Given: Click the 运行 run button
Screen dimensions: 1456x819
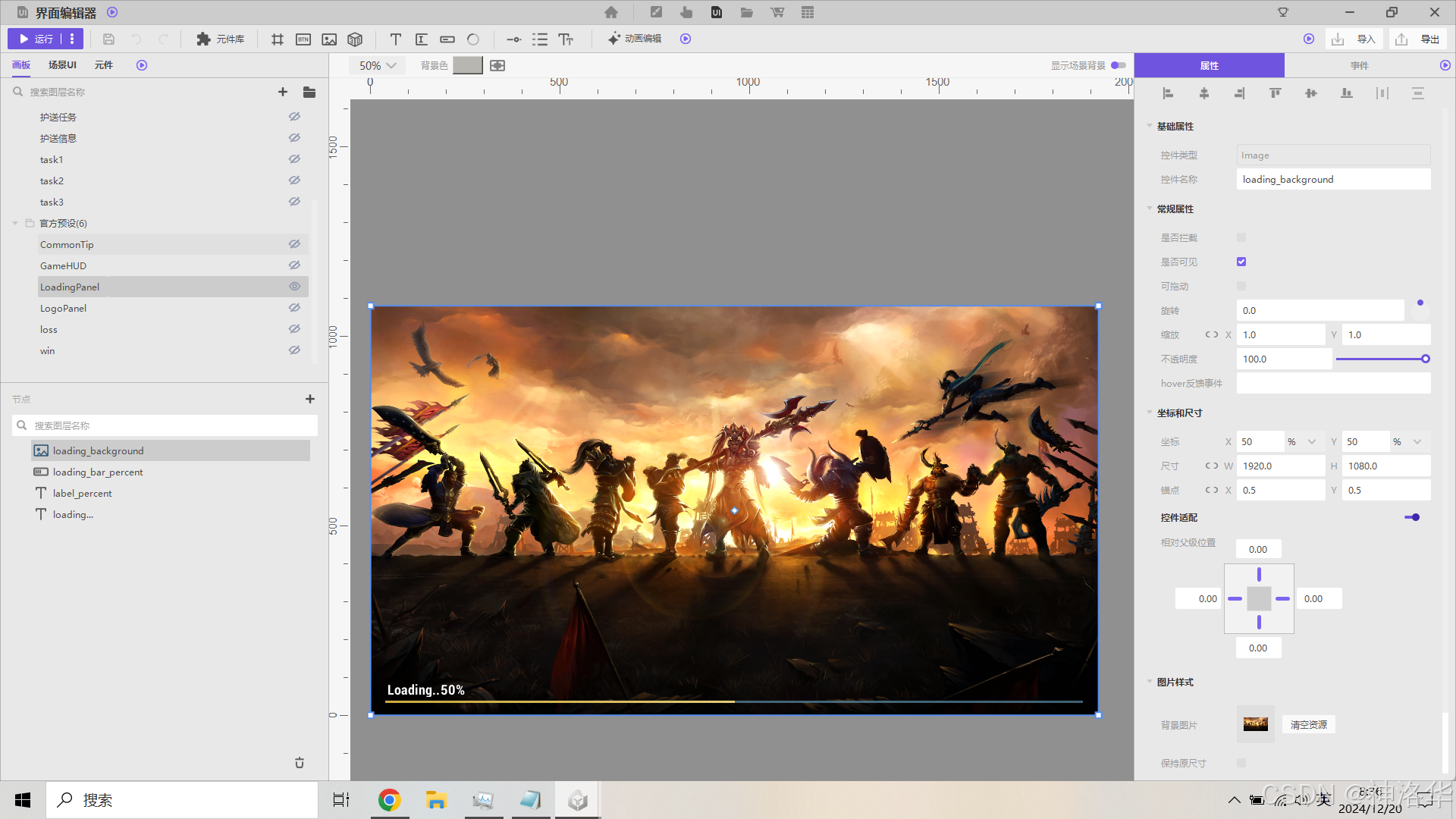Looking at the screenshot, I should pyautogui.click(x=36, y=39).
